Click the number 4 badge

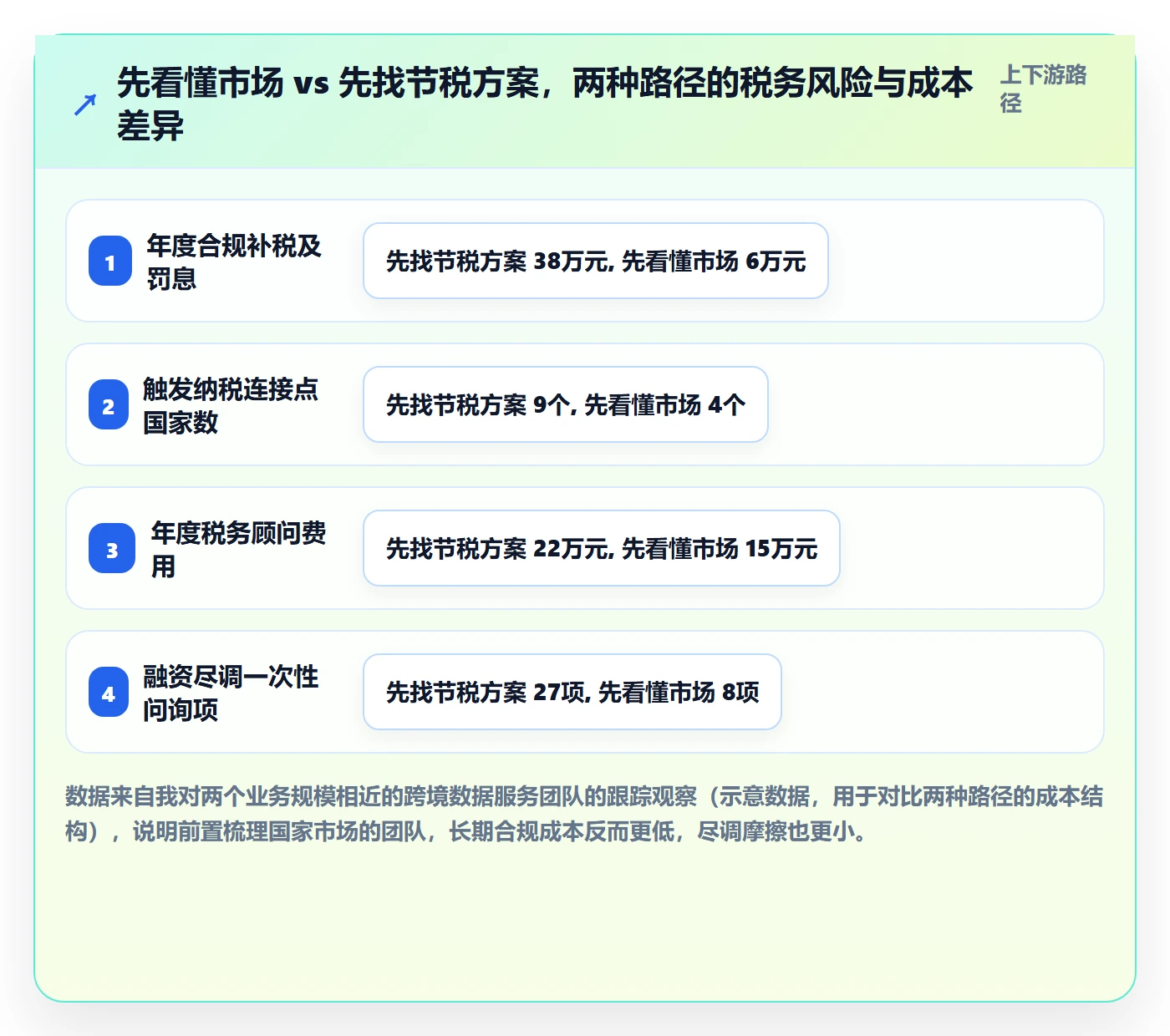(109, 693)
